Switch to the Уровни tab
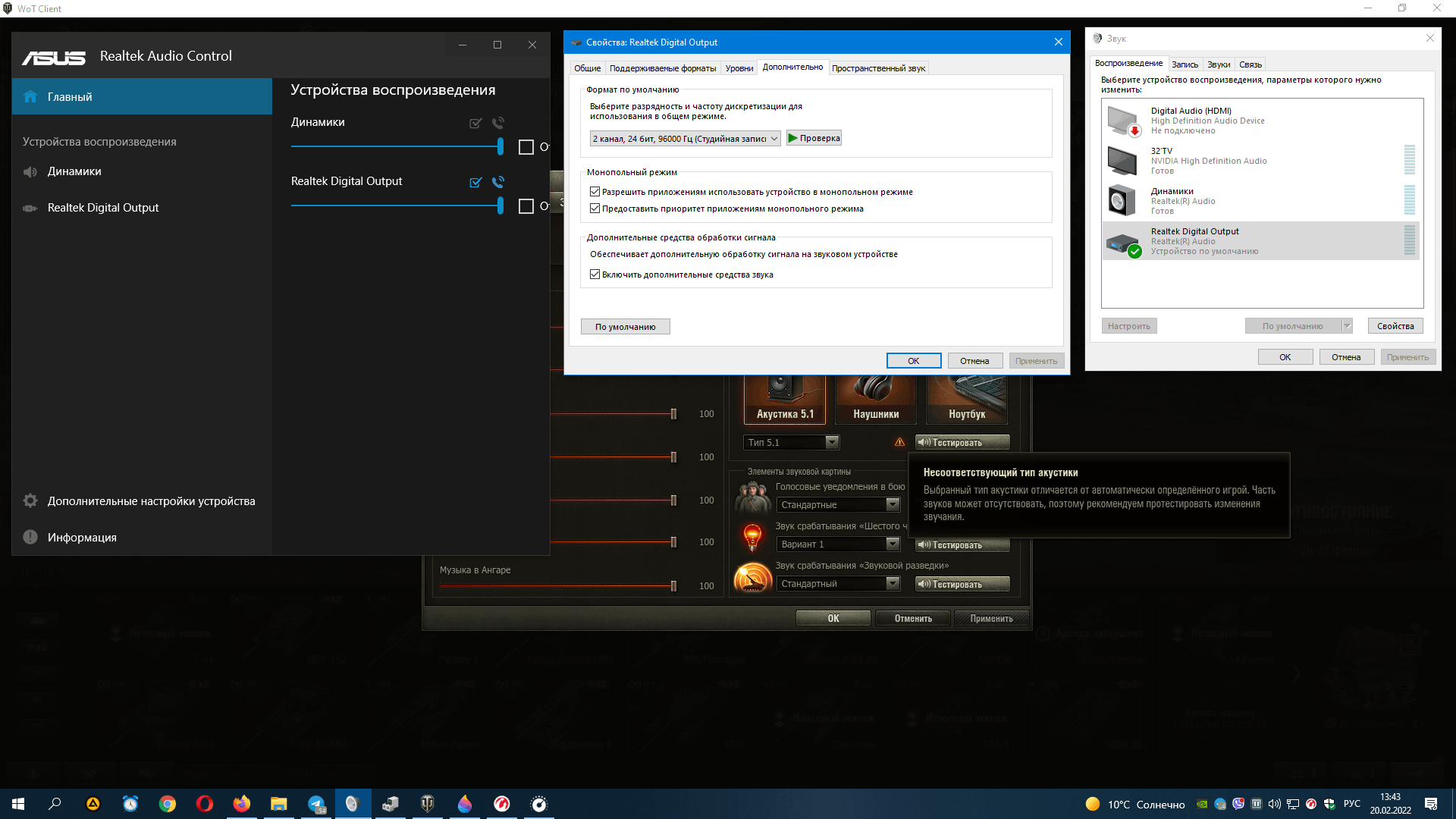Image resolution: width=1456 pixels, height=819 pixels. coord(739,68)
